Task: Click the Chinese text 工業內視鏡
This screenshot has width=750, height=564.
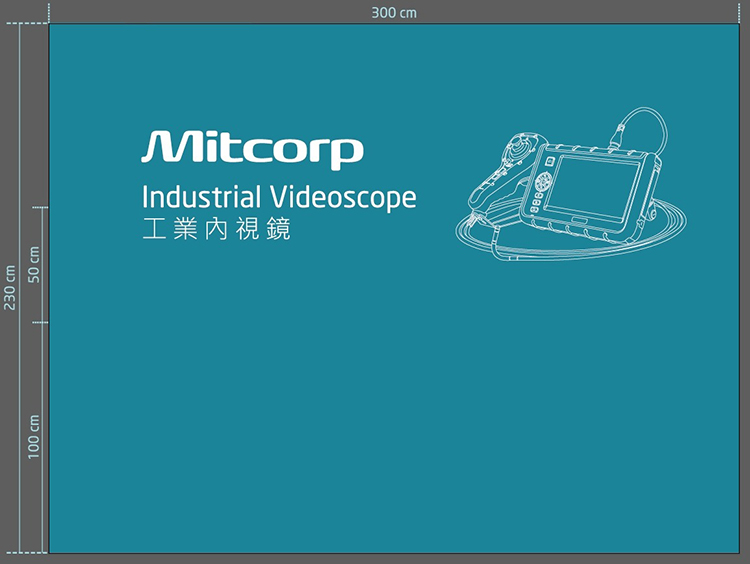Action: click(216, 229)
